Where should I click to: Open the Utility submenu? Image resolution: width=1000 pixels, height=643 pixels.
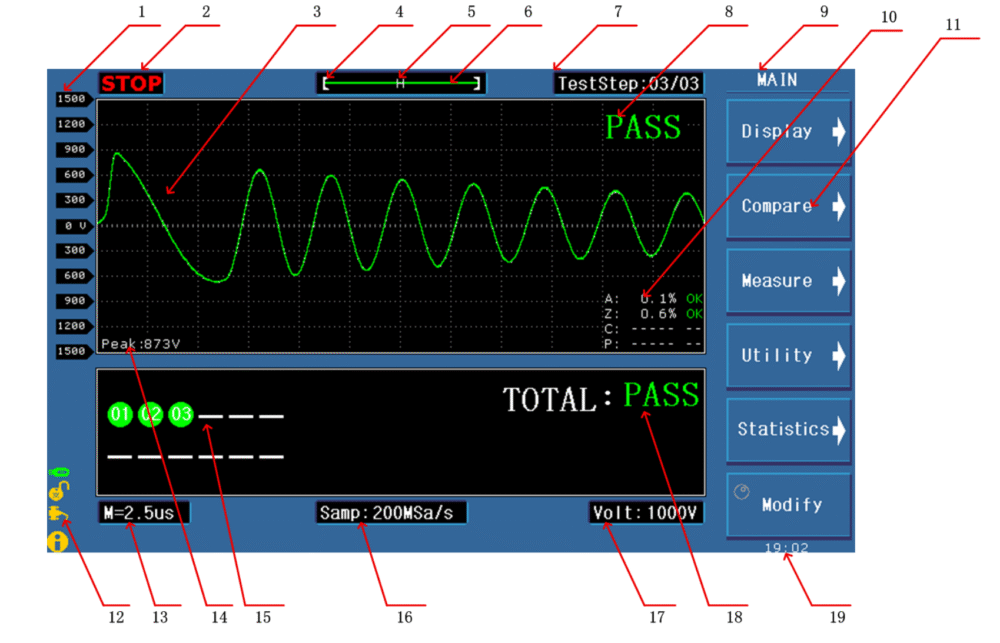pos(788,355)
